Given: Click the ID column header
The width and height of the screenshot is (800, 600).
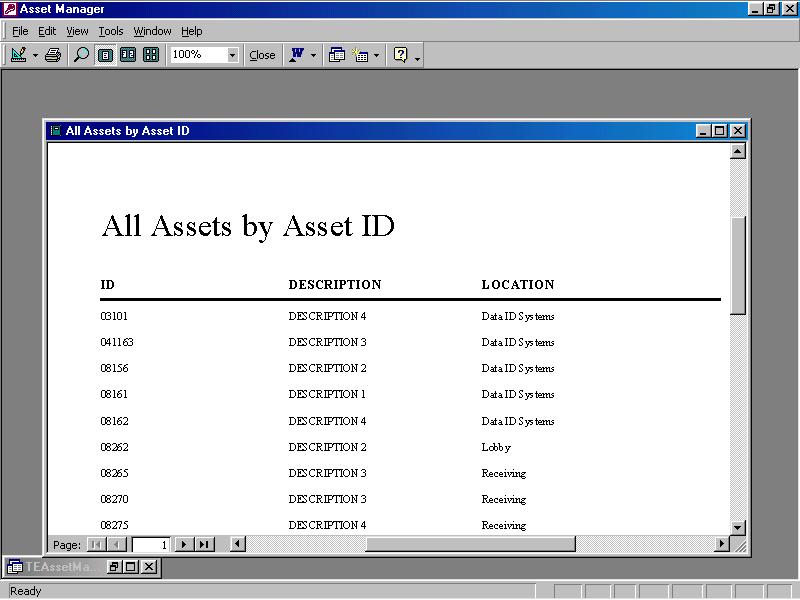Looking at the screenshot, I should click(x=107, y=285).
